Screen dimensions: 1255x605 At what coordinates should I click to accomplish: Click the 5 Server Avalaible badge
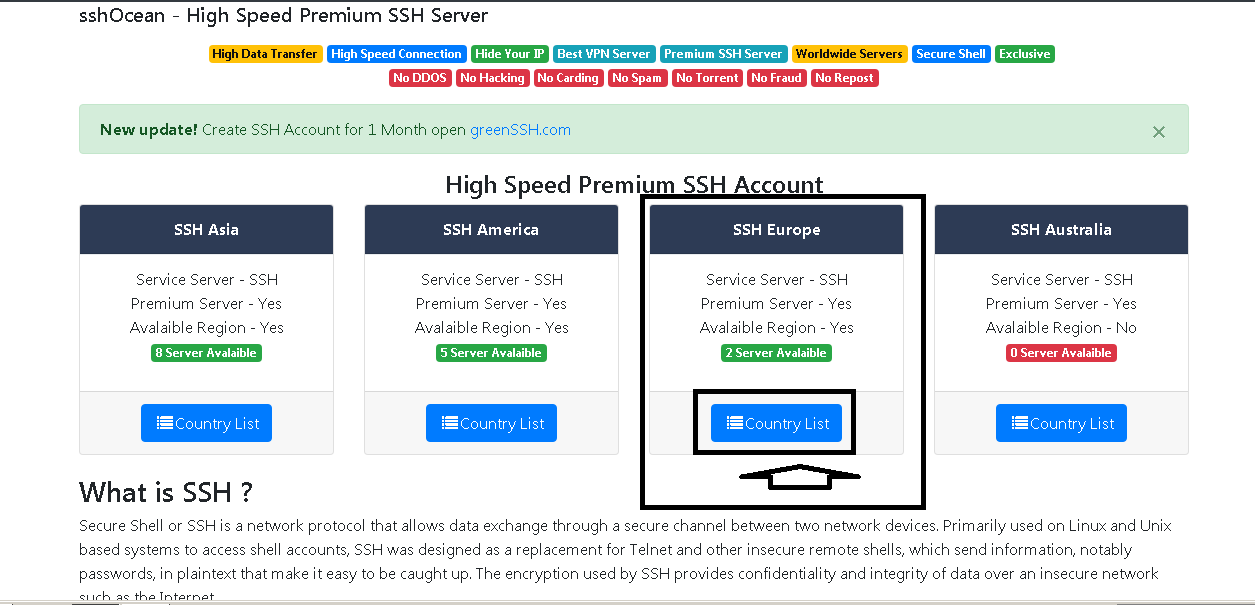click(491, 353)
